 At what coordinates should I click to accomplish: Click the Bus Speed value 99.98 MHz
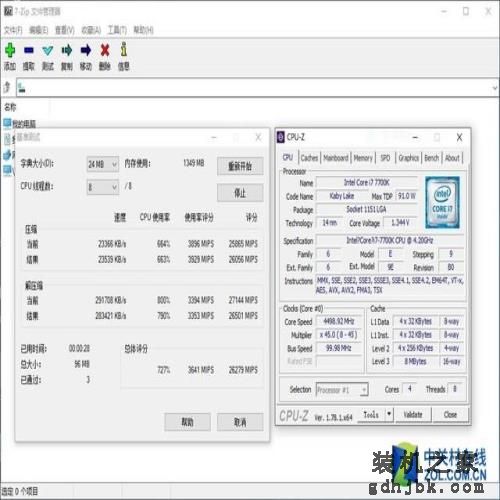click(339, 348)
